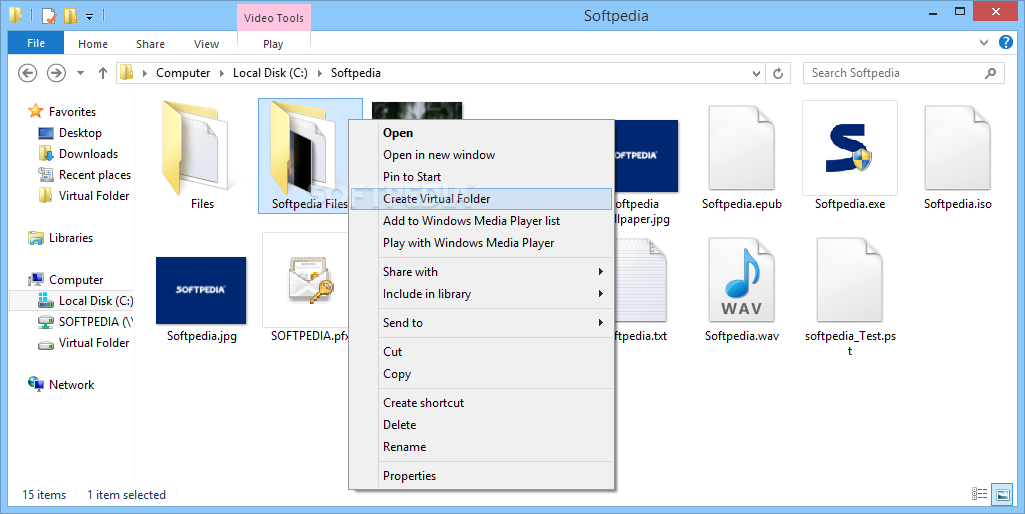Switch to the View ribbon tab
The height and width of the screenshot is (514, 1025).
pos(207,44)
